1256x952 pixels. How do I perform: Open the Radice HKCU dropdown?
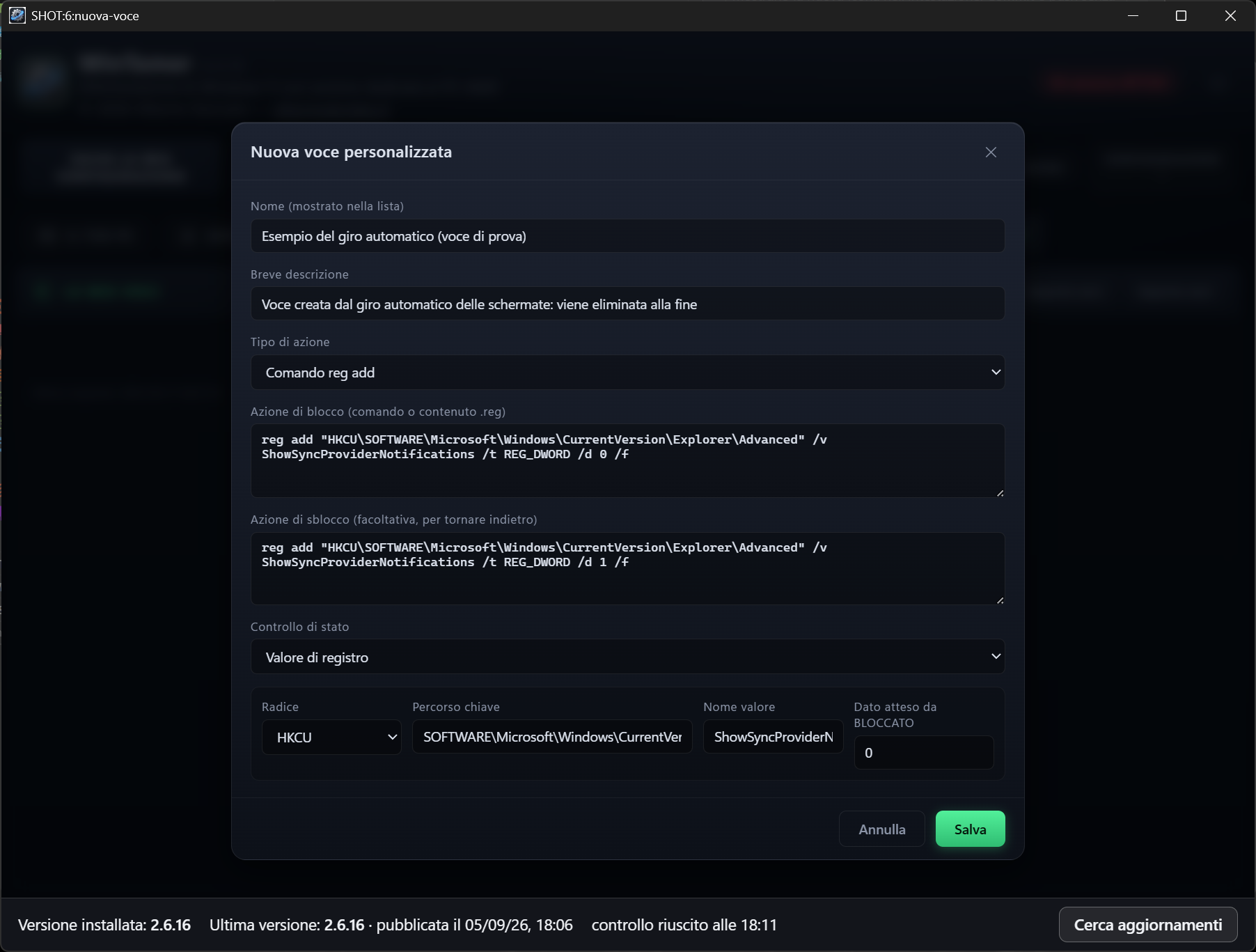[331, 738]
